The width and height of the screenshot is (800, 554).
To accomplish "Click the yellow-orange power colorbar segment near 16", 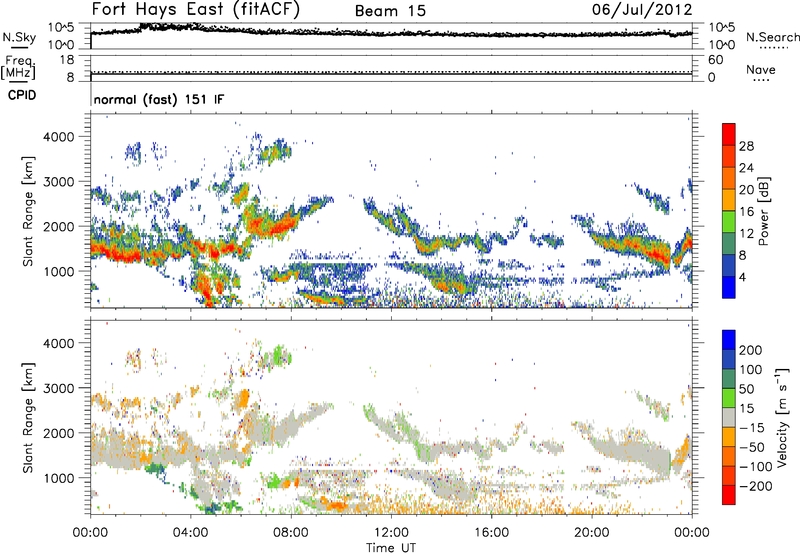I will tap(729, 200).
